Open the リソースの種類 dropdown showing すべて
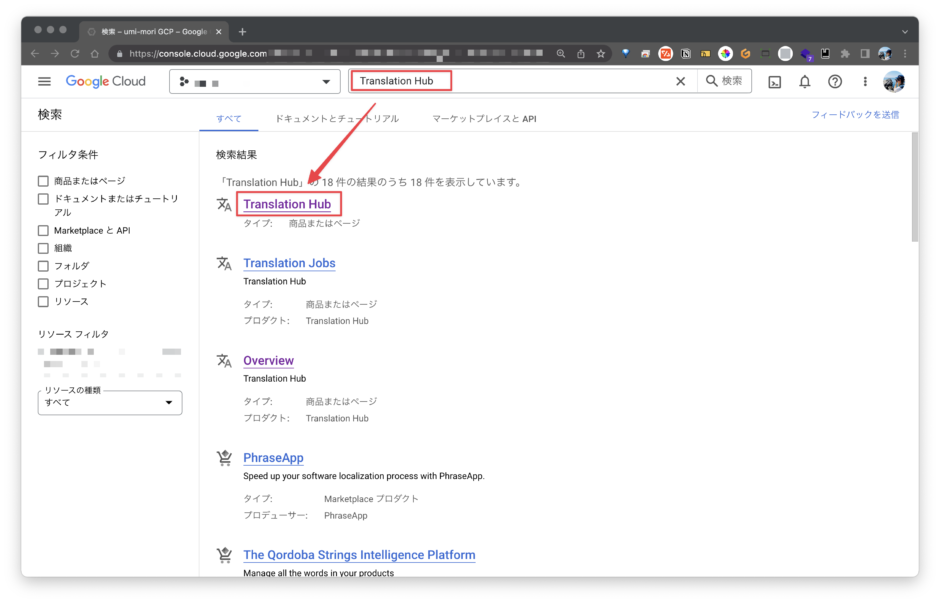Viewport: 940px width, 603px height. point(109,402)
